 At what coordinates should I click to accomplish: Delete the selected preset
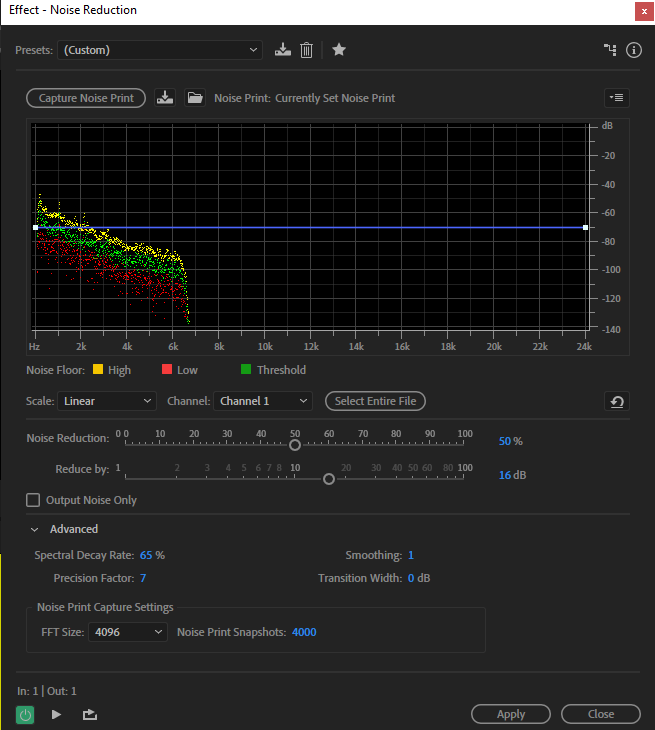coord(307,50)
